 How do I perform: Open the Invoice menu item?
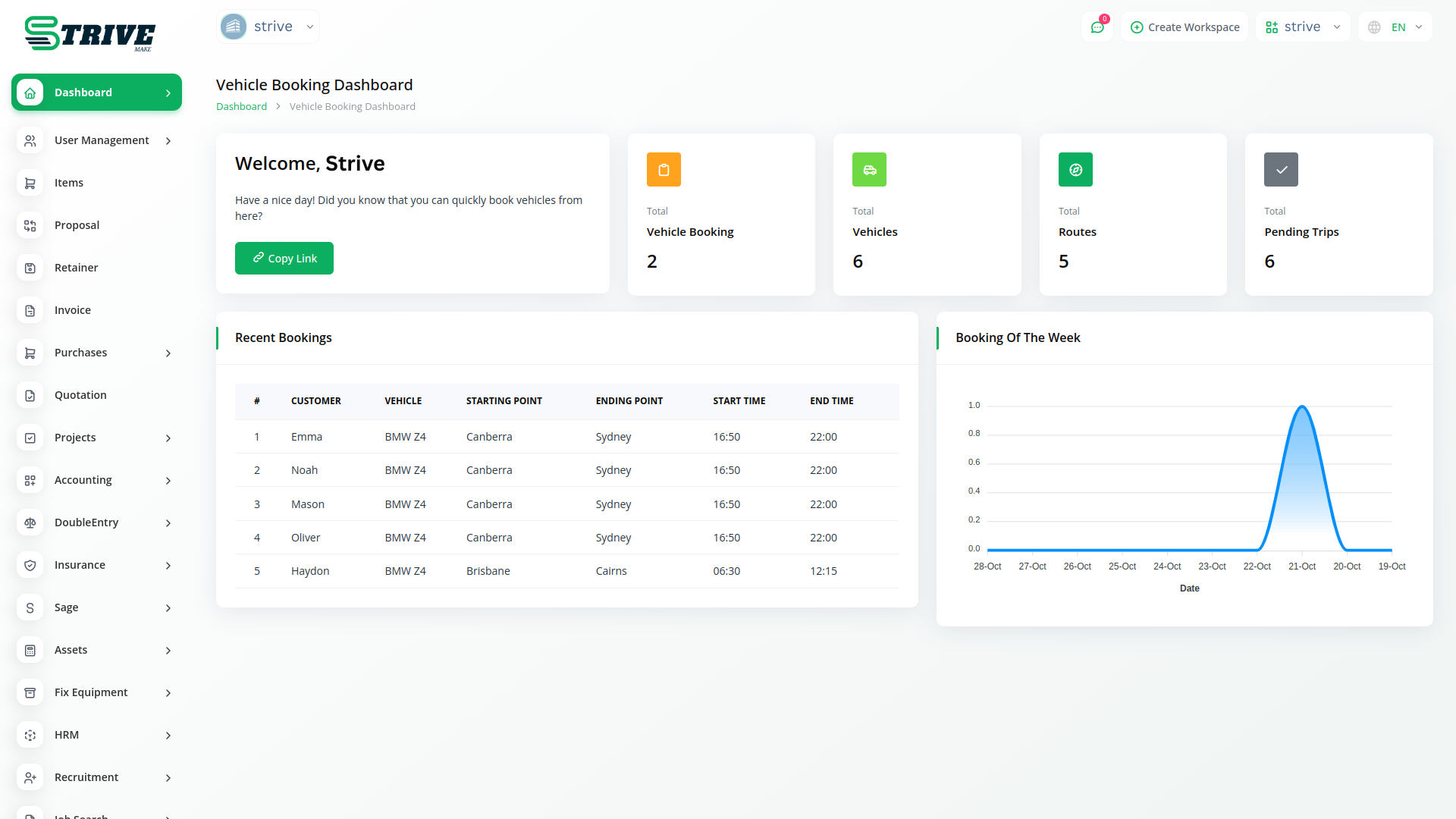(x=73, y=310)
